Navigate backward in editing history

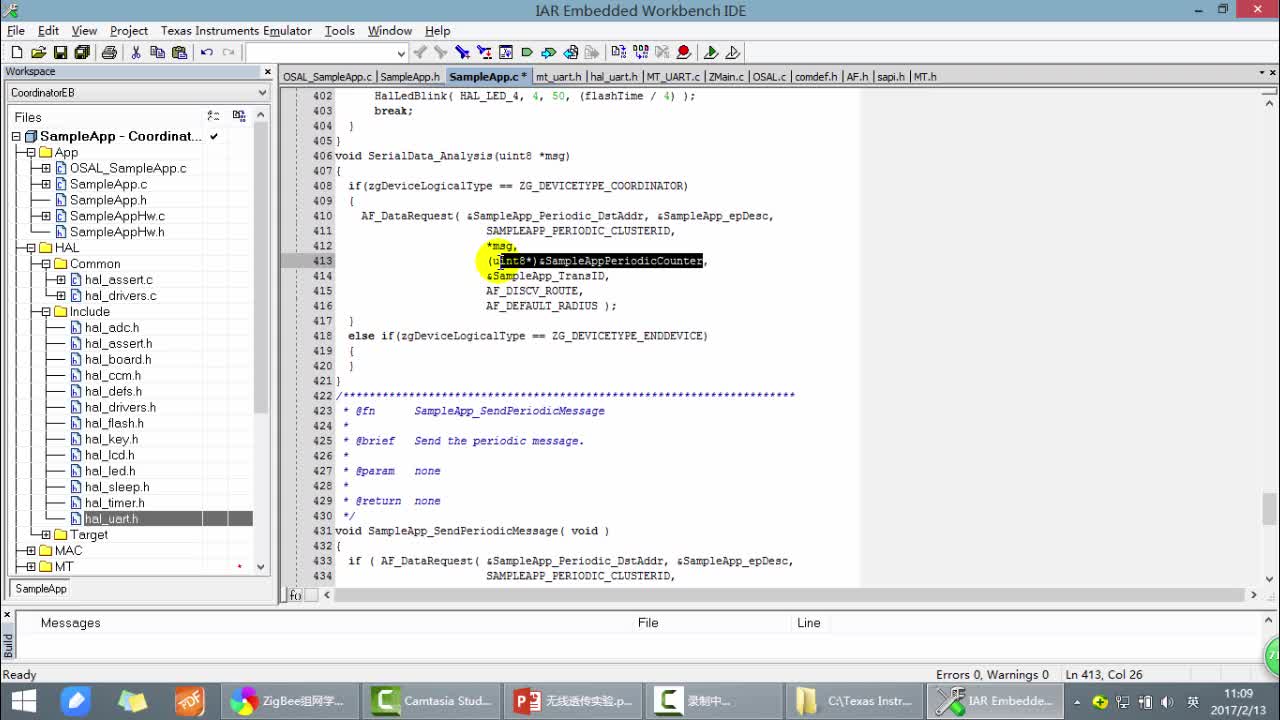(570, 52)
